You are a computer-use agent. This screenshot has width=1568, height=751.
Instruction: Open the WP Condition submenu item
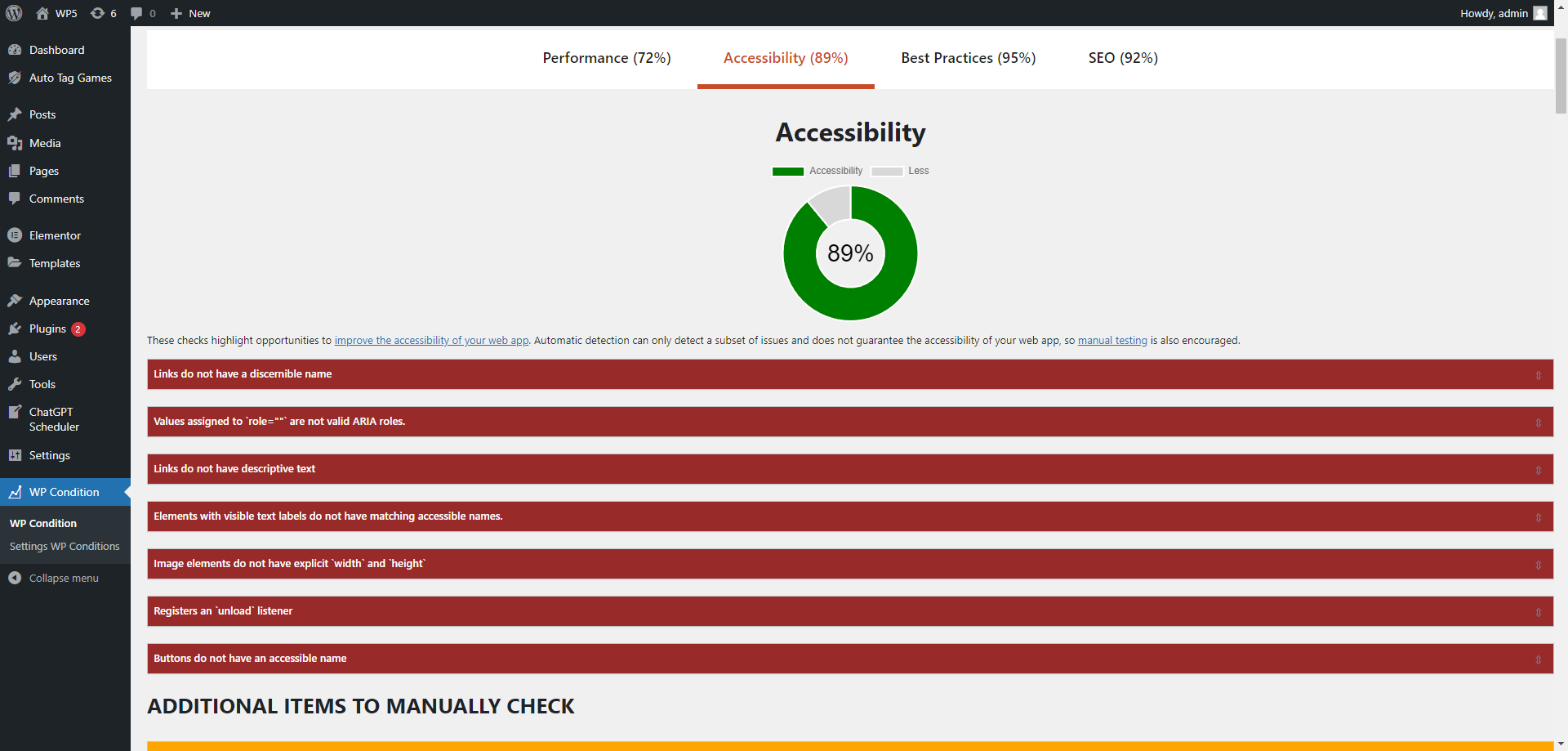tap(43, 523)
